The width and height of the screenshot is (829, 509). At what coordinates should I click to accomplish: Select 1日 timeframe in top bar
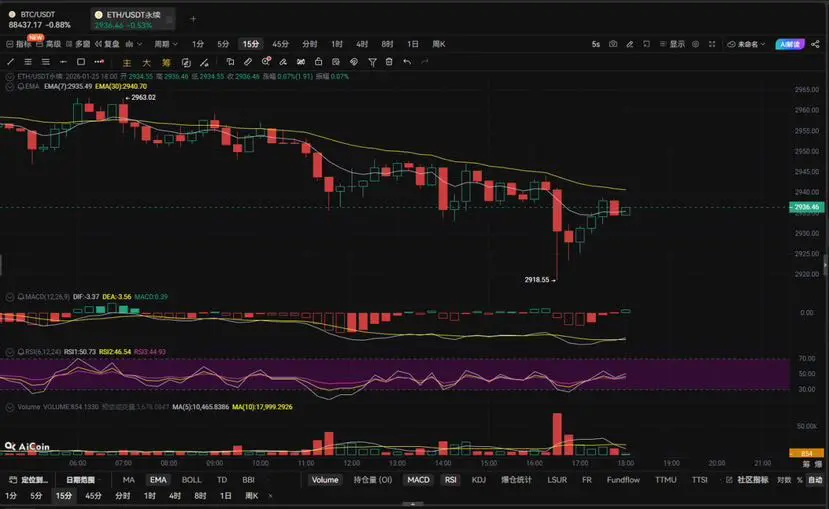[413, 44]
